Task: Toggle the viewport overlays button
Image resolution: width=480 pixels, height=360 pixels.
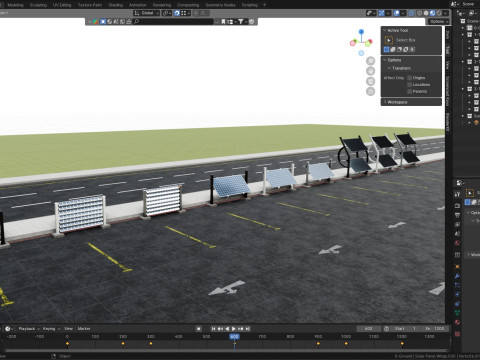Action: tap(397, 13)
